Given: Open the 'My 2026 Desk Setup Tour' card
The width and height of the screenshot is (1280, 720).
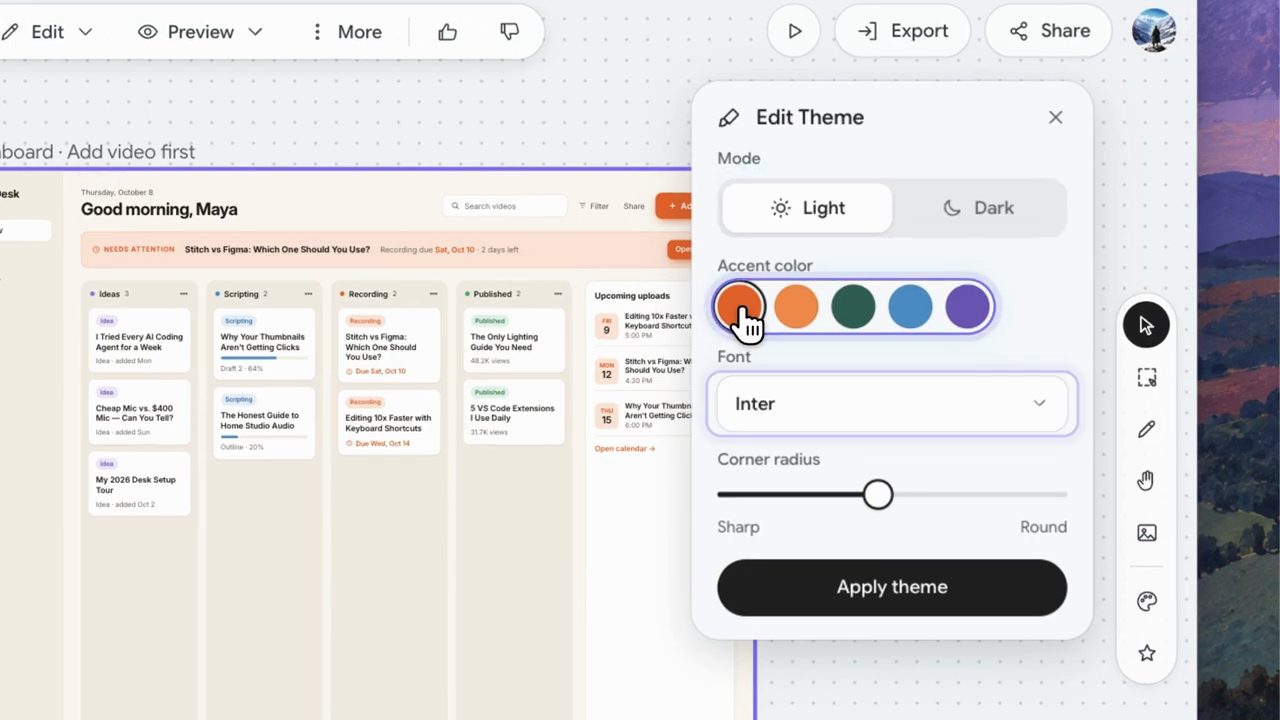Looking at the screenshot, I should click(140, 484).
